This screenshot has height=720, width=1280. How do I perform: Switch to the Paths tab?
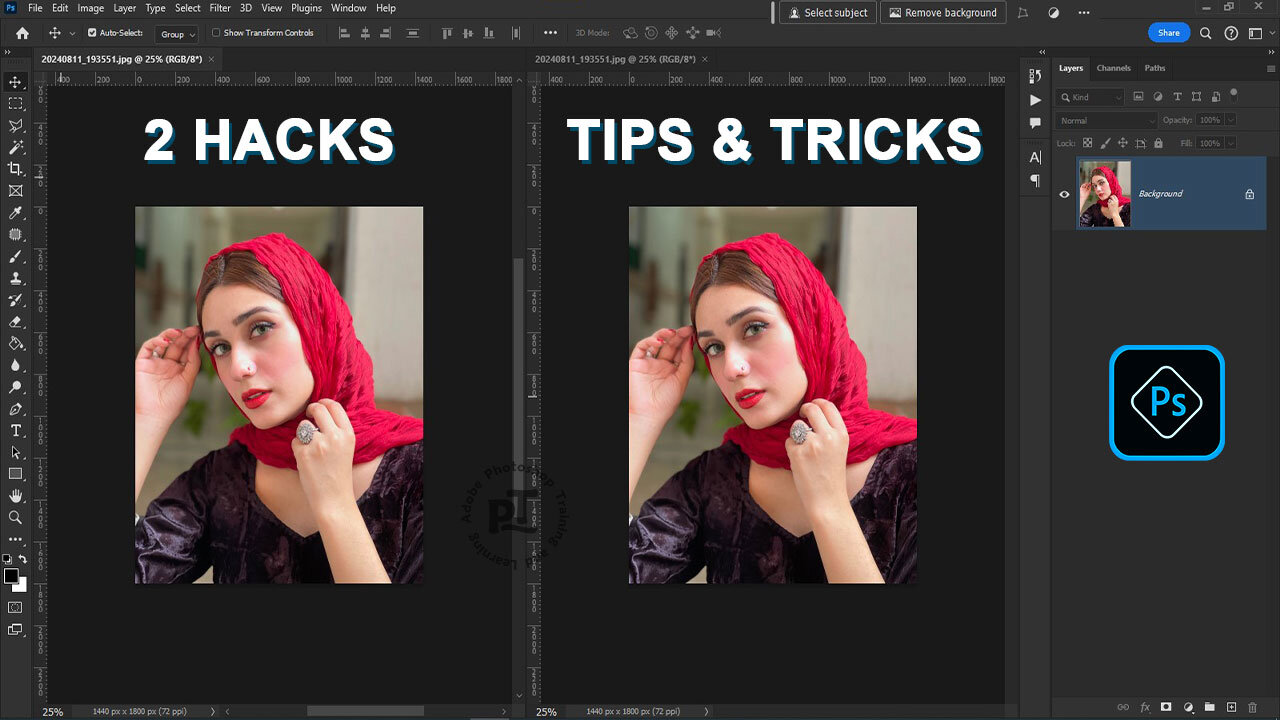click(1155, 68)
